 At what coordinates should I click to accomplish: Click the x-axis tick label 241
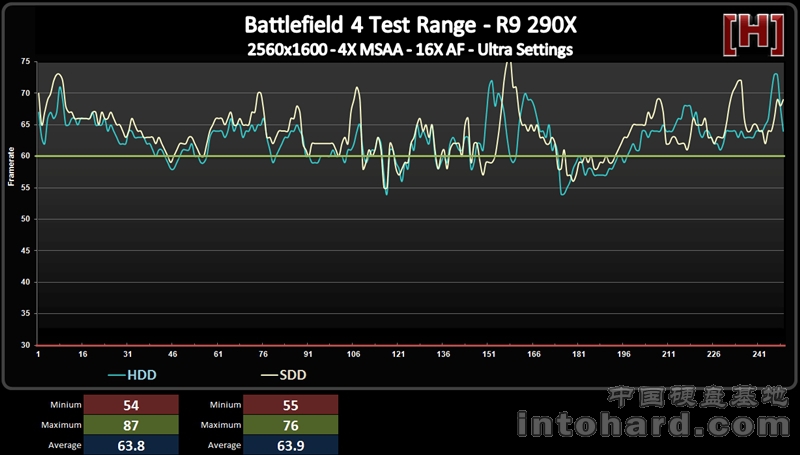[x=759, y=354]
